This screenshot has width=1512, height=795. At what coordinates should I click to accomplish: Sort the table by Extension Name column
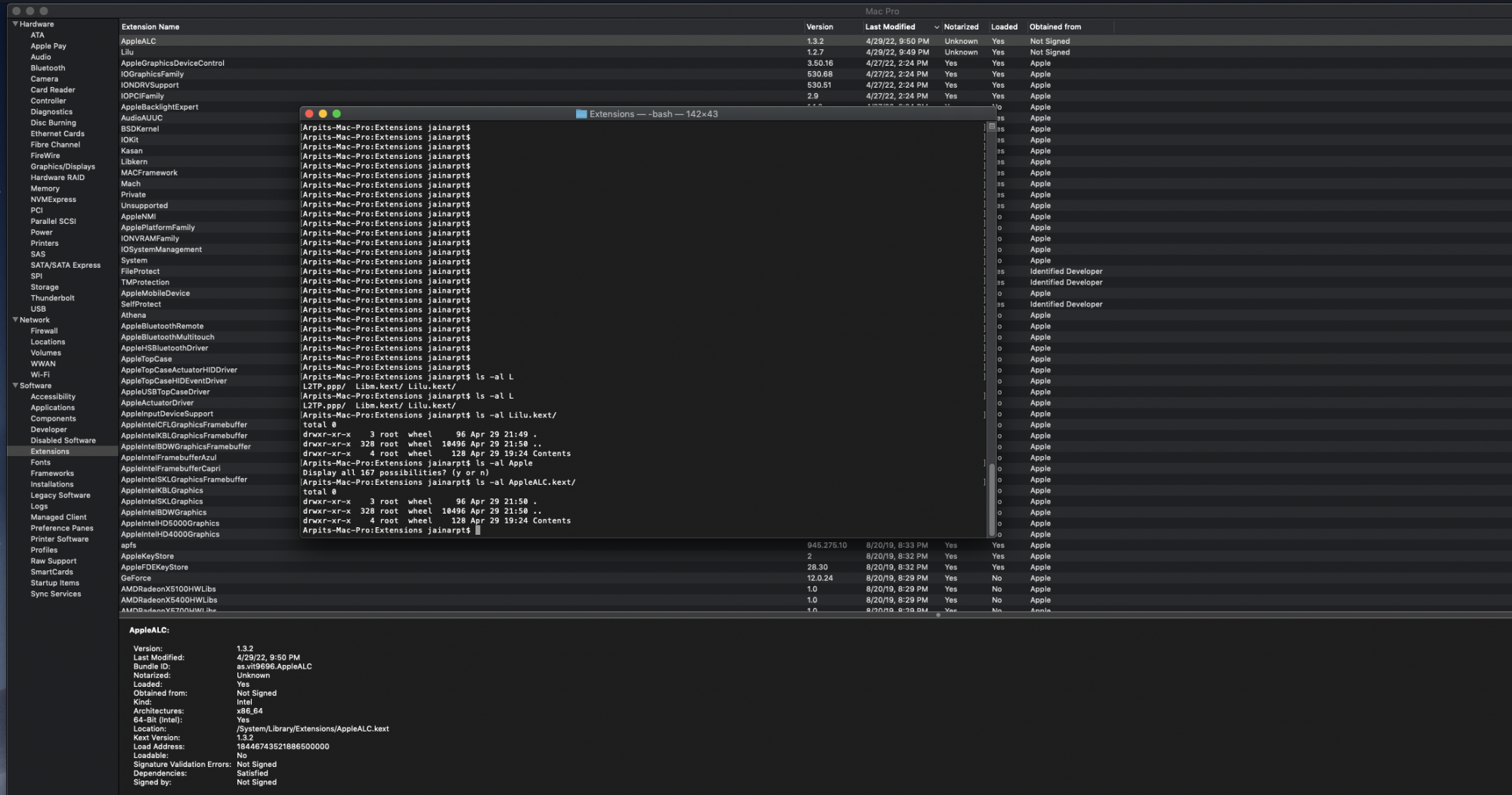(x=150, y=27)
